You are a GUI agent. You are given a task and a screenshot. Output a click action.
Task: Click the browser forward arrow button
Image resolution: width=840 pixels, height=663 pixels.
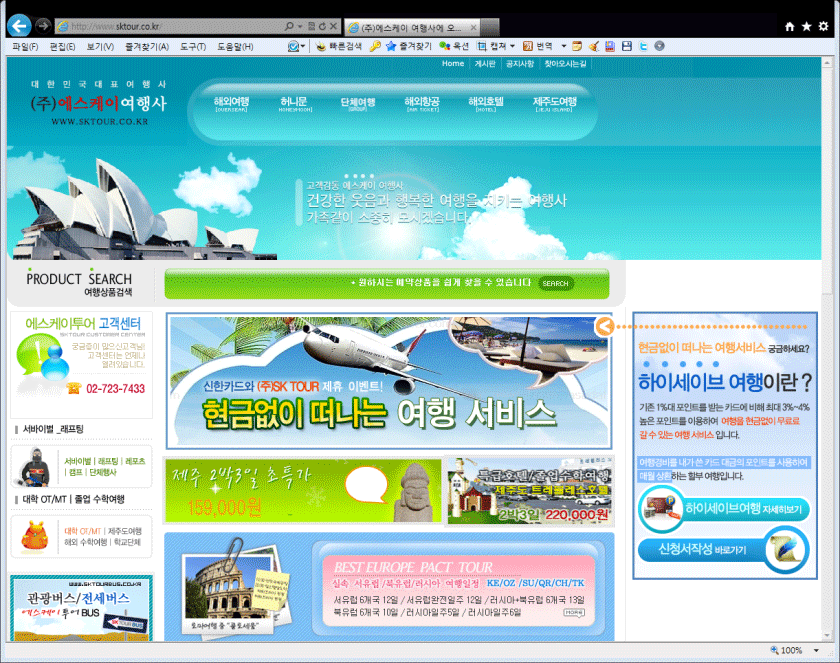[43, 25]
